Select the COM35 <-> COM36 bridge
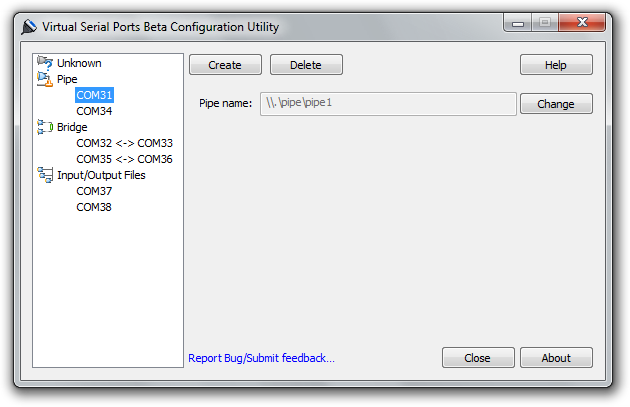The image size is (630, 407). [124, 159]
